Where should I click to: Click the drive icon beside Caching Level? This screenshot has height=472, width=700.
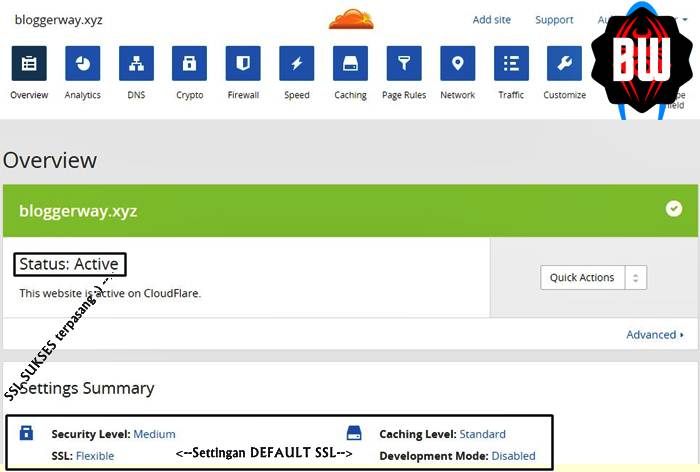pyautogui.click(x=354, y=433)
